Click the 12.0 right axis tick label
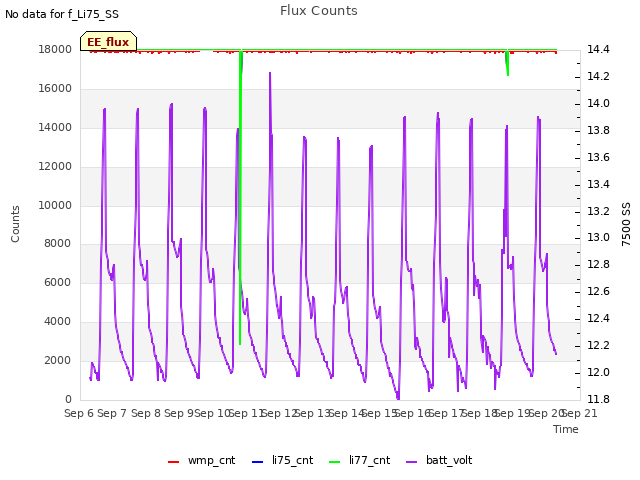The image size is (640, 480). pyautogui.click(x=598, y=372)
